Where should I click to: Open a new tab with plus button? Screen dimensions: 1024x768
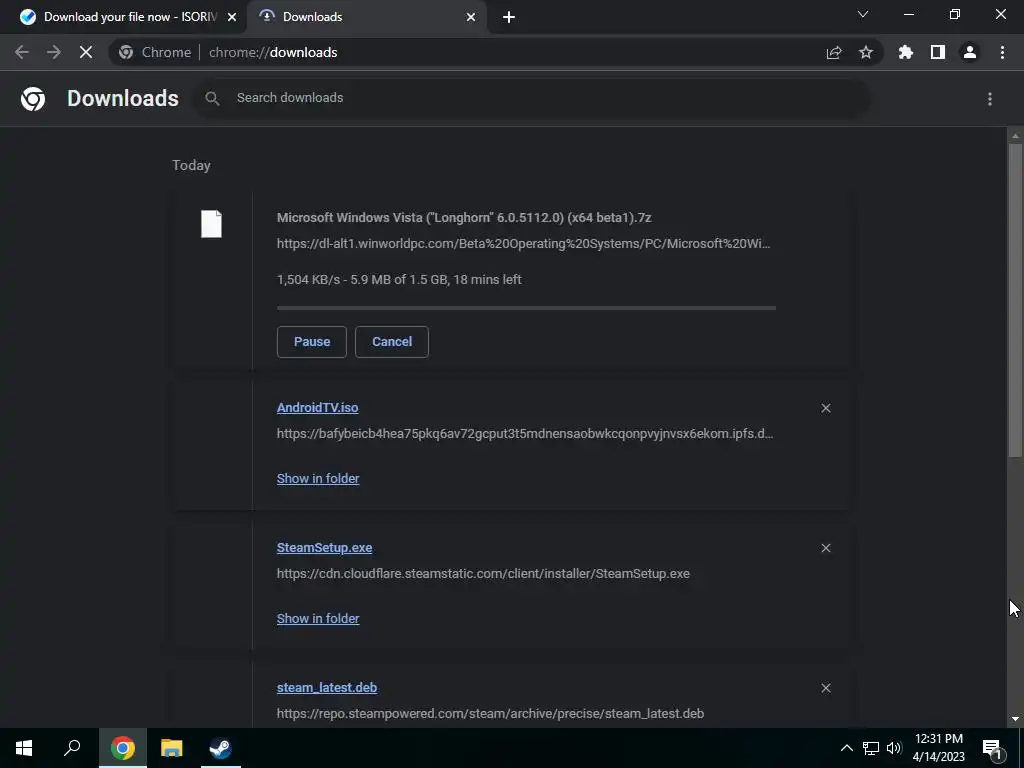(x=509, y=17)
